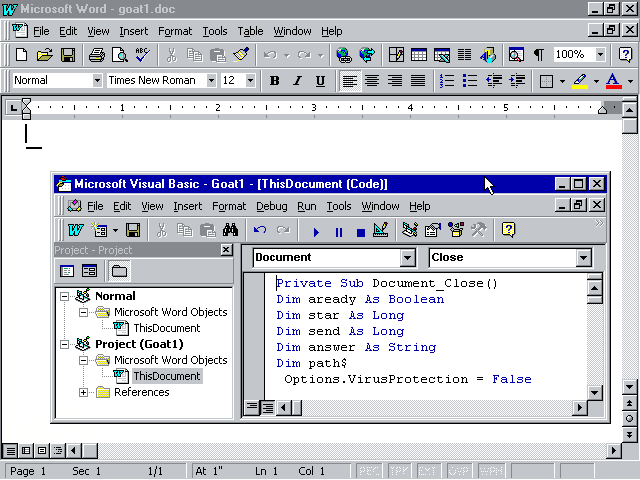Apply yellow highlight color
This screenshot has height=480, width=640.
pos(580,81)
